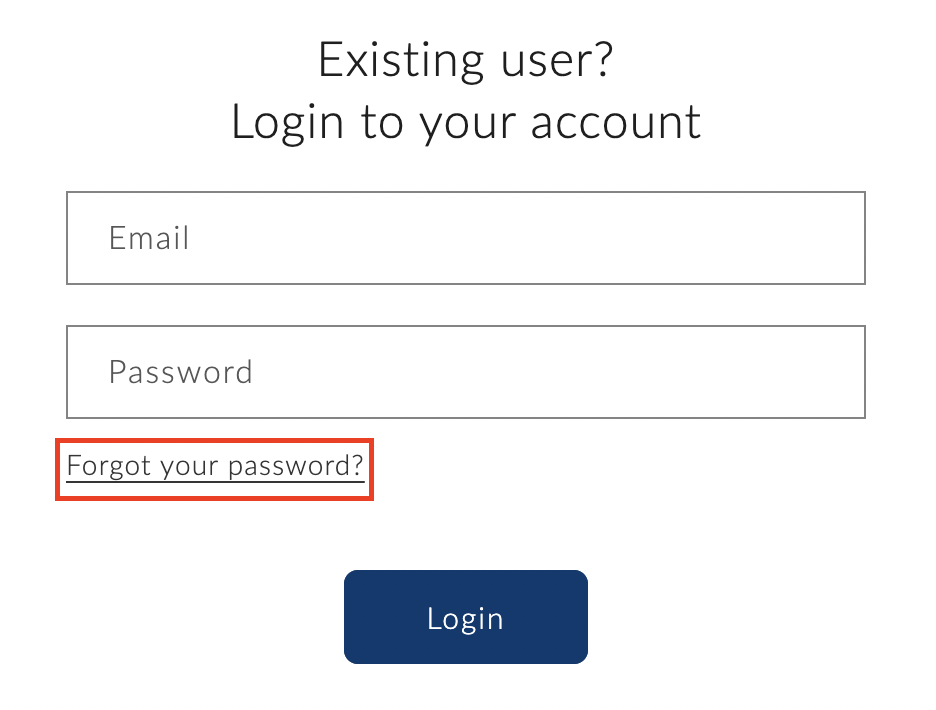The width and height of the screenshot is (936, 710).
Task: Select the field with Password placeholder
Action: click(465, 372)
